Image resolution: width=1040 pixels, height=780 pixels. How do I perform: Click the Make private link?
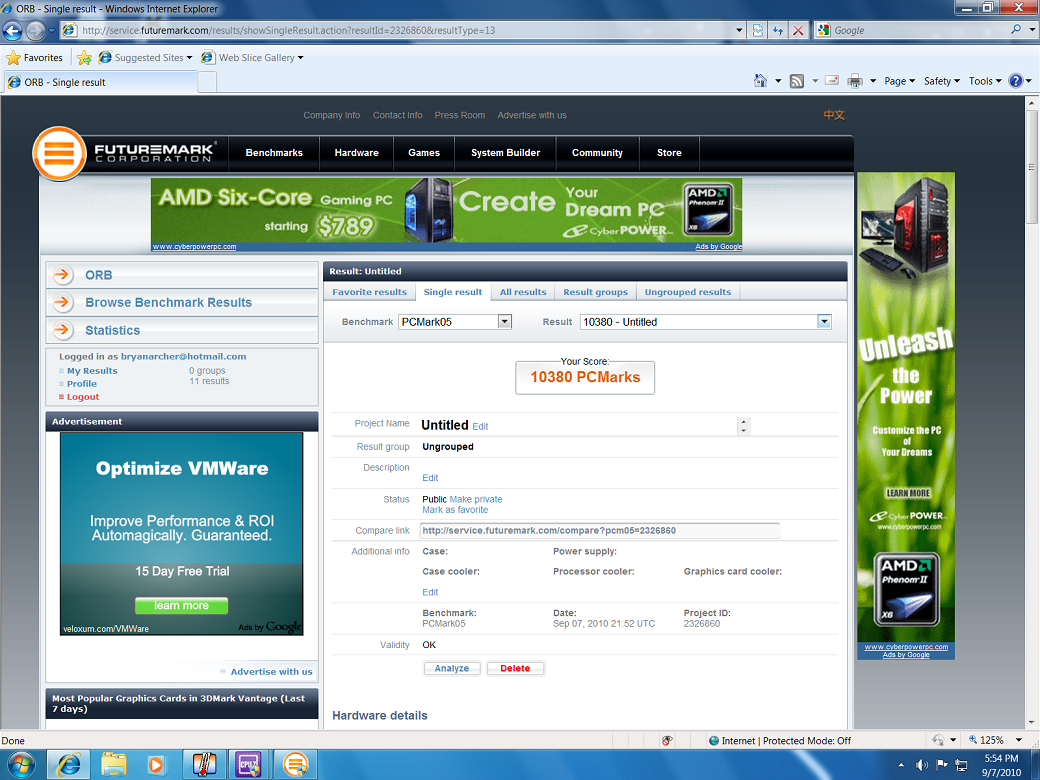click(x=476, y=499)
